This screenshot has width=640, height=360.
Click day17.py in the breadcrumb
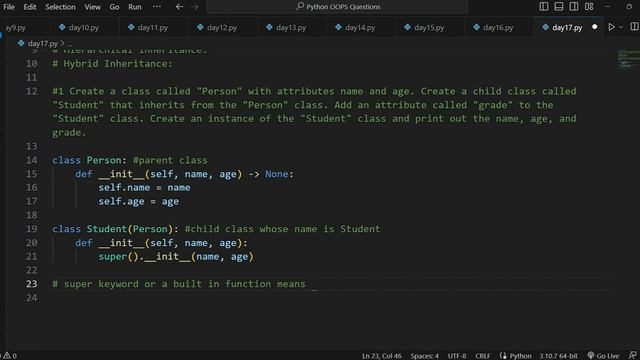(42, 43)
